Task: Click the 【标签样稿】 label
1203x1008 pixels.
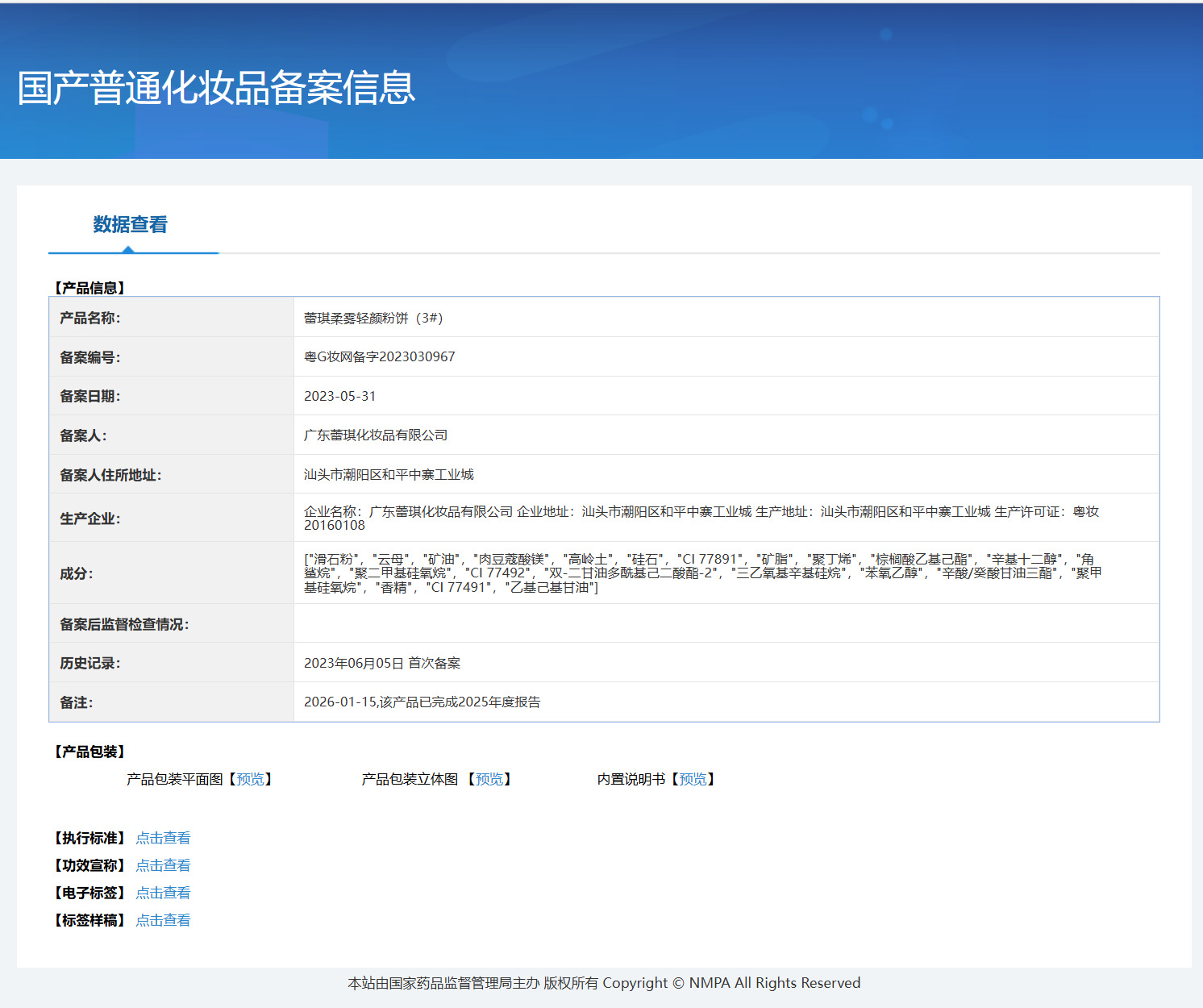Action: 89,920
